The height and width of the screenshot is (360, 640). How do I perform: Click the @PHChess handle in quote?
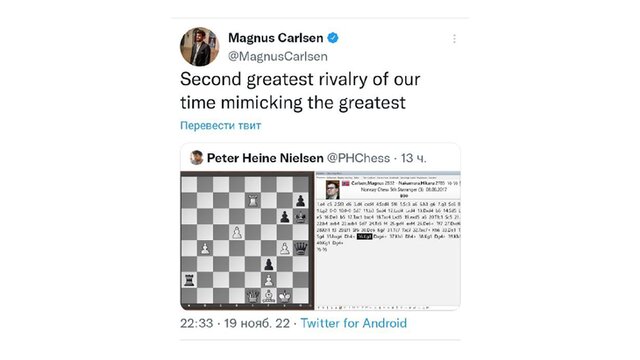pos(358,158)
